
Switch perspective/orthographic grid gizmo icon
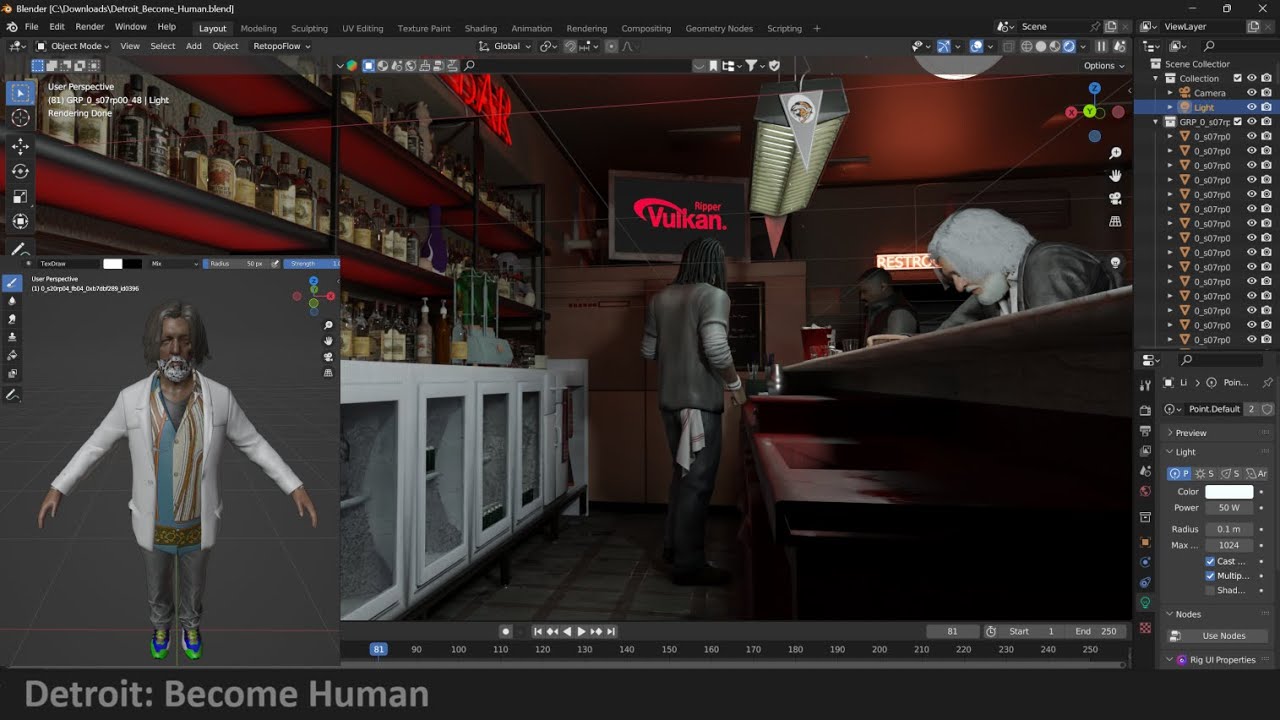1115,221
